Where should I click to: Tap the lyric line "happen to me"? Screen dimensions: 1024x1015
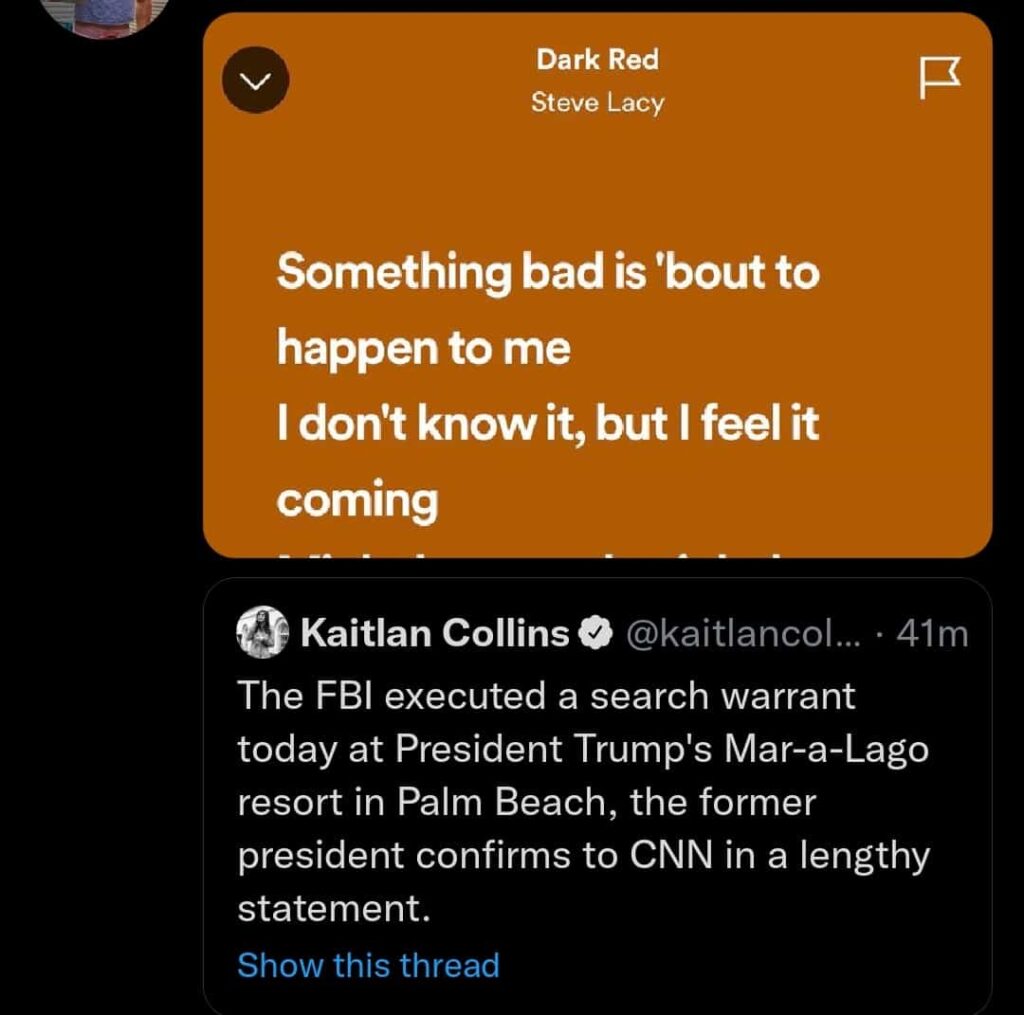tap(423, 349)
